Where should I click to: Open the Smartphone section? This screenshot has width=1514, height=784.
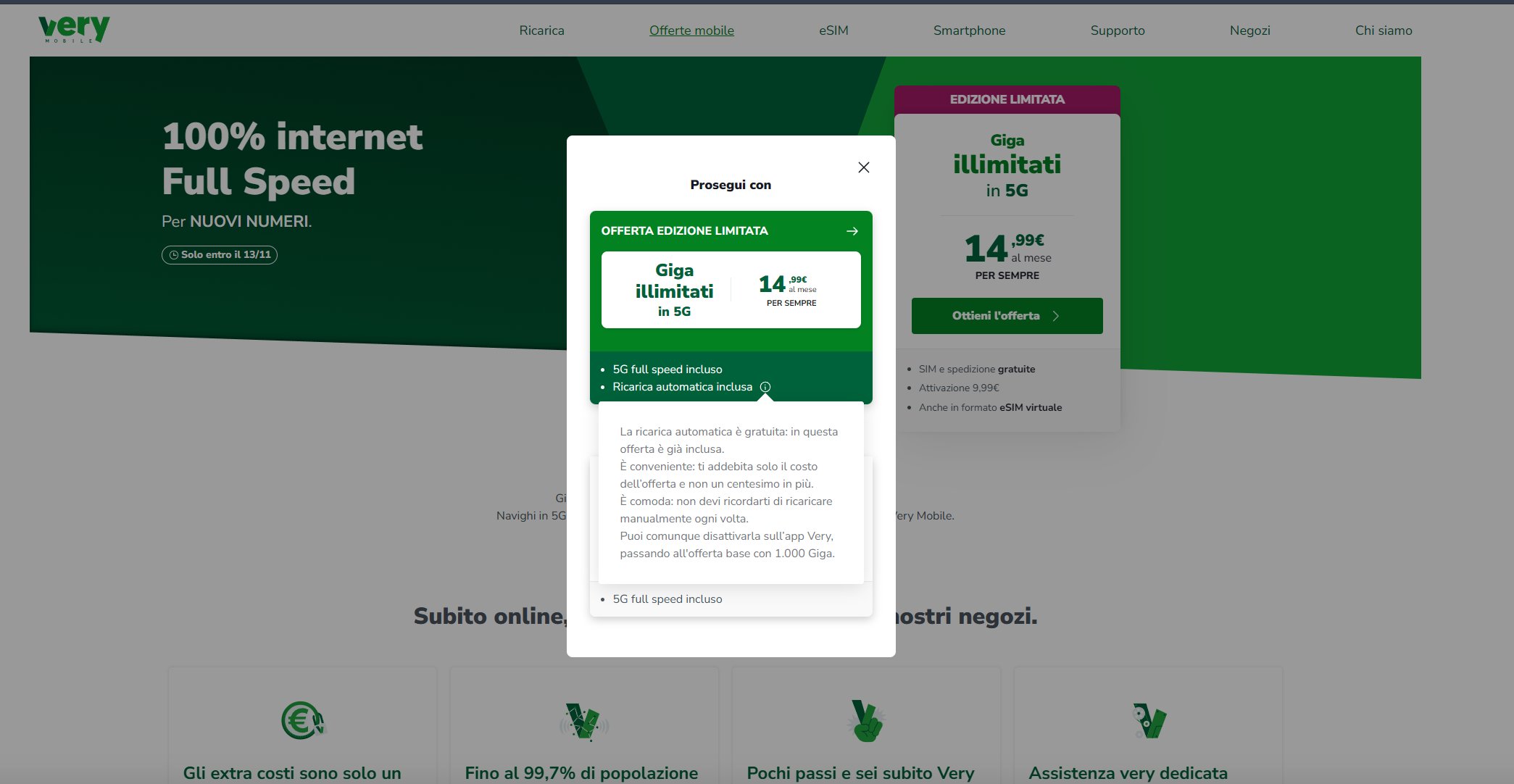tap(969, 30)
